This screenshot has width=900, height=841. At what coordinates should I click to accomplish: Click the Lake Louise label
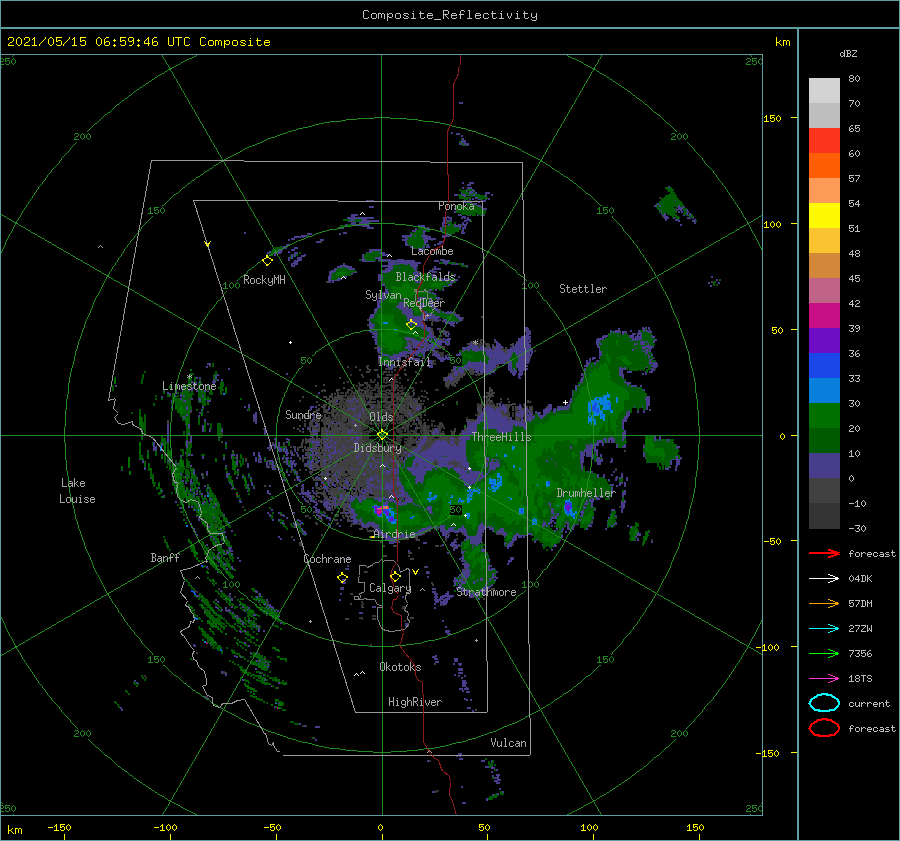77,491
